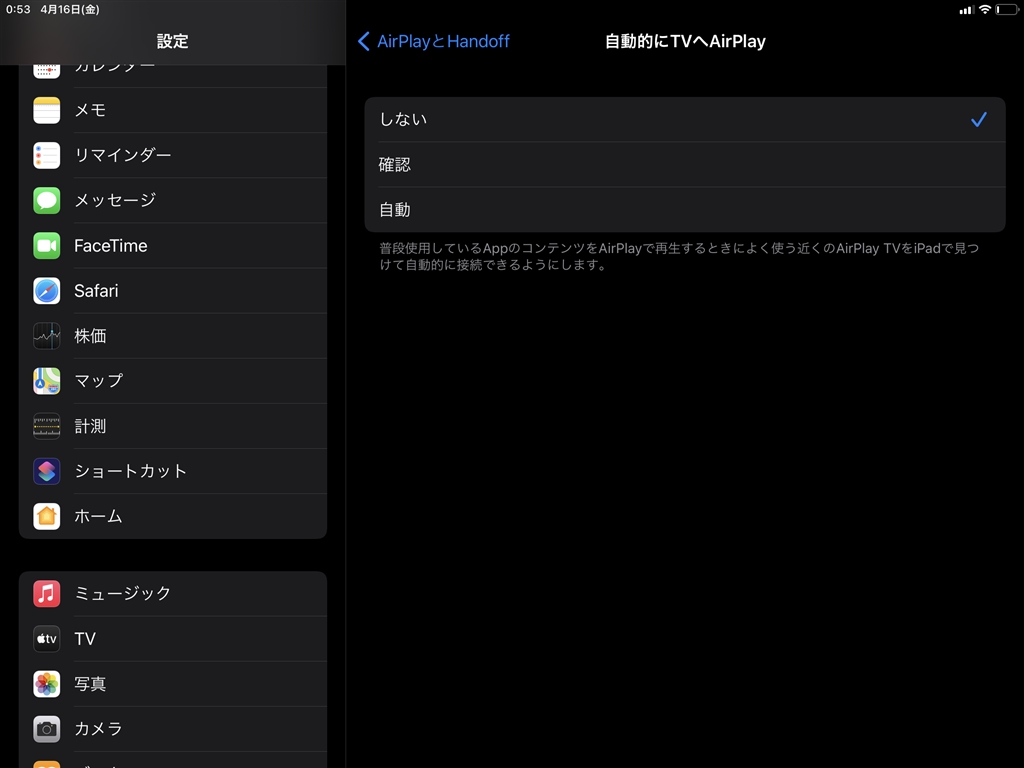Open メモ settings row
The width and height of the screenshot is (1024, 768).
tap(173, 110)
